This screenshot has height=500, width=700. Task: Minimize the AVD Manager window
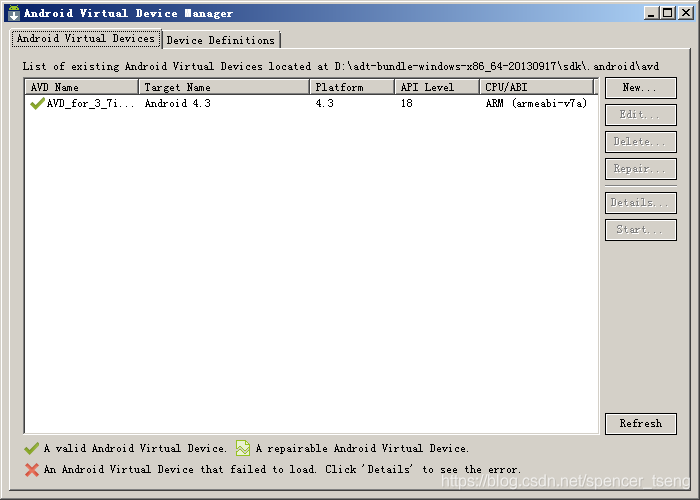click(651, 13)
